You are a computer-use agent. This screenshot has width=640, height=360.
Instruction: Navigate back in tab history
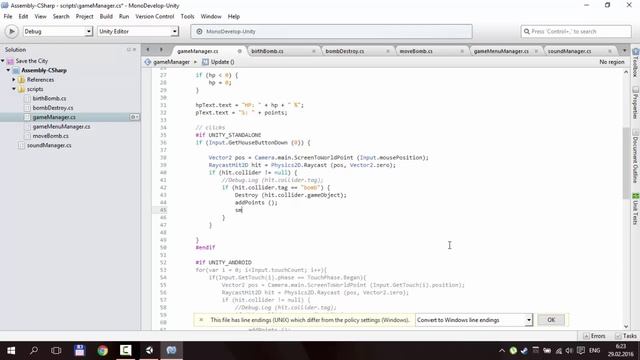pos(148,50)
